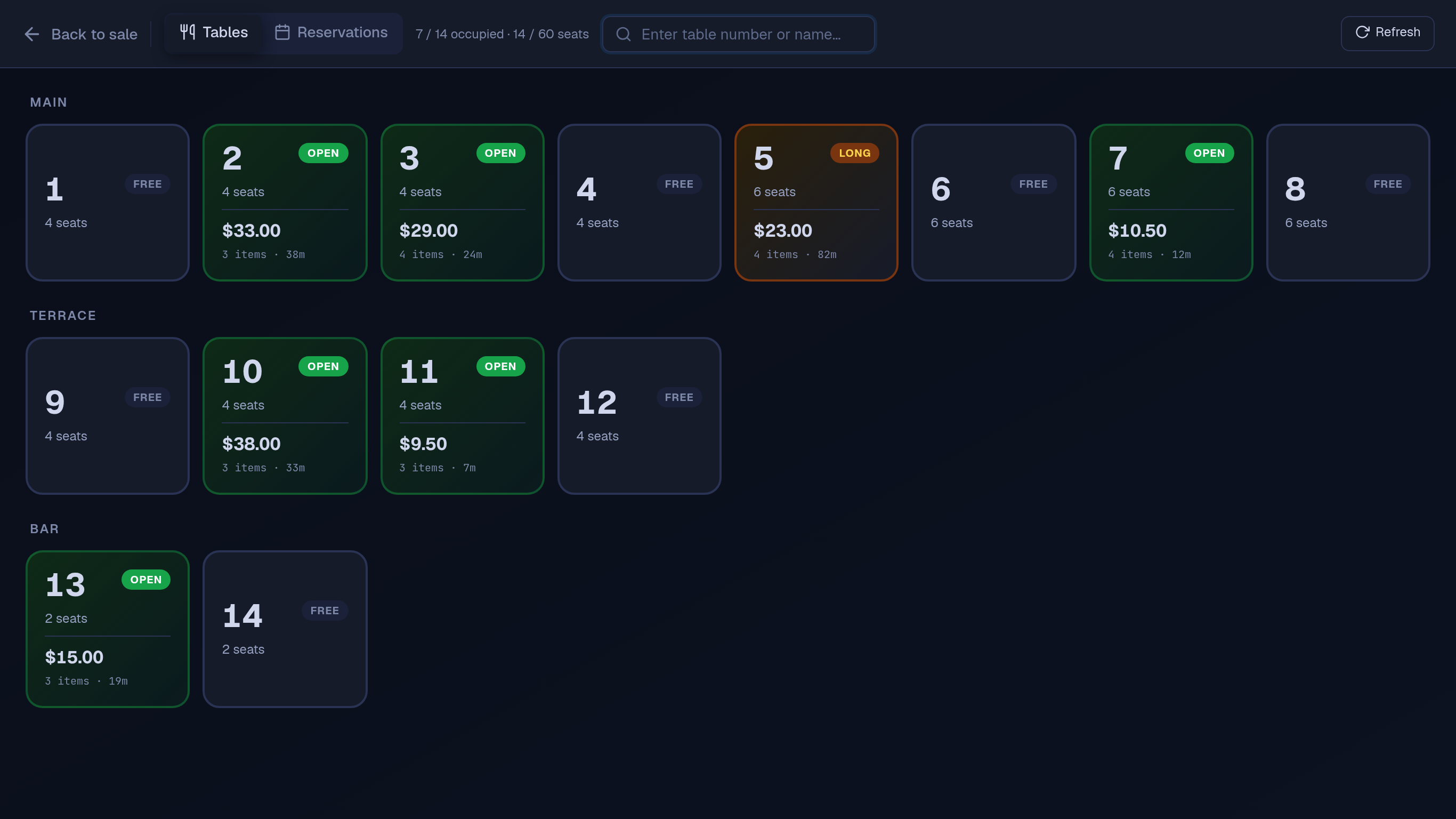1456x819 pixels.
Task: Click the circular refresh arrow icon
Action: [x=1362, y=31]
